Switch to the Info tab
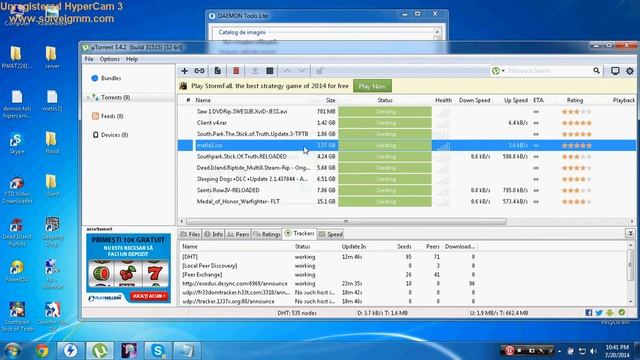The width and height of the screenshot is (640, 360). (213, 234)
